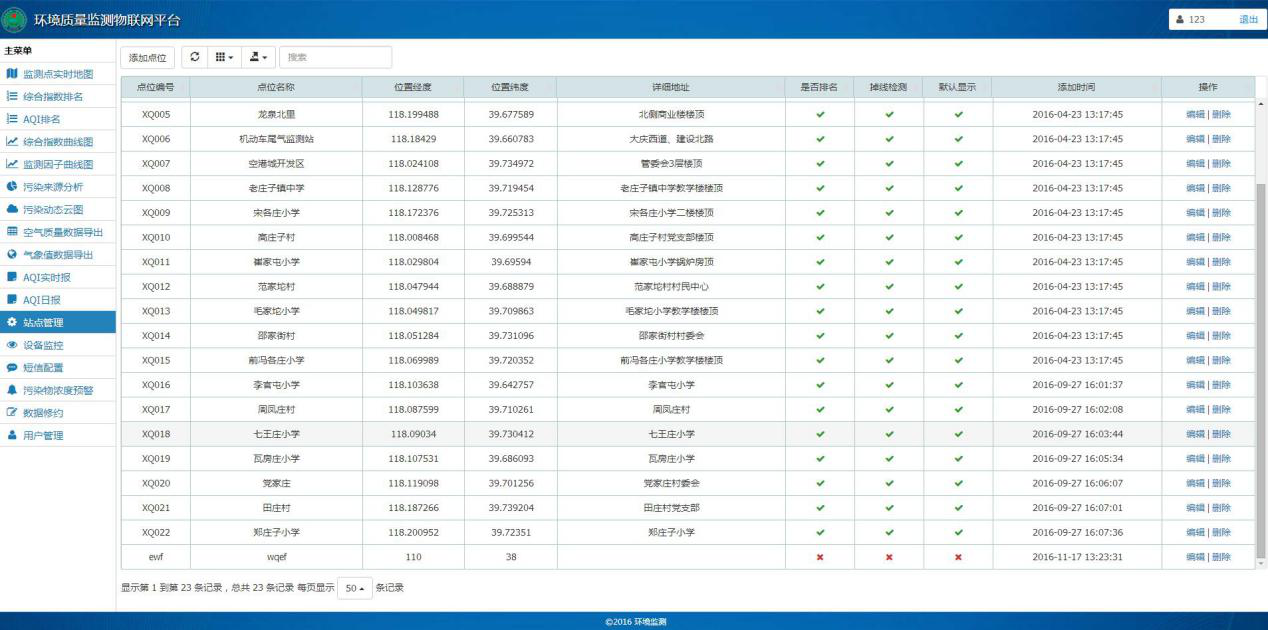Click the 搜索 search input field
Image resolution: width=1268 pixels, height=630 pixels.
pos(335,57)
